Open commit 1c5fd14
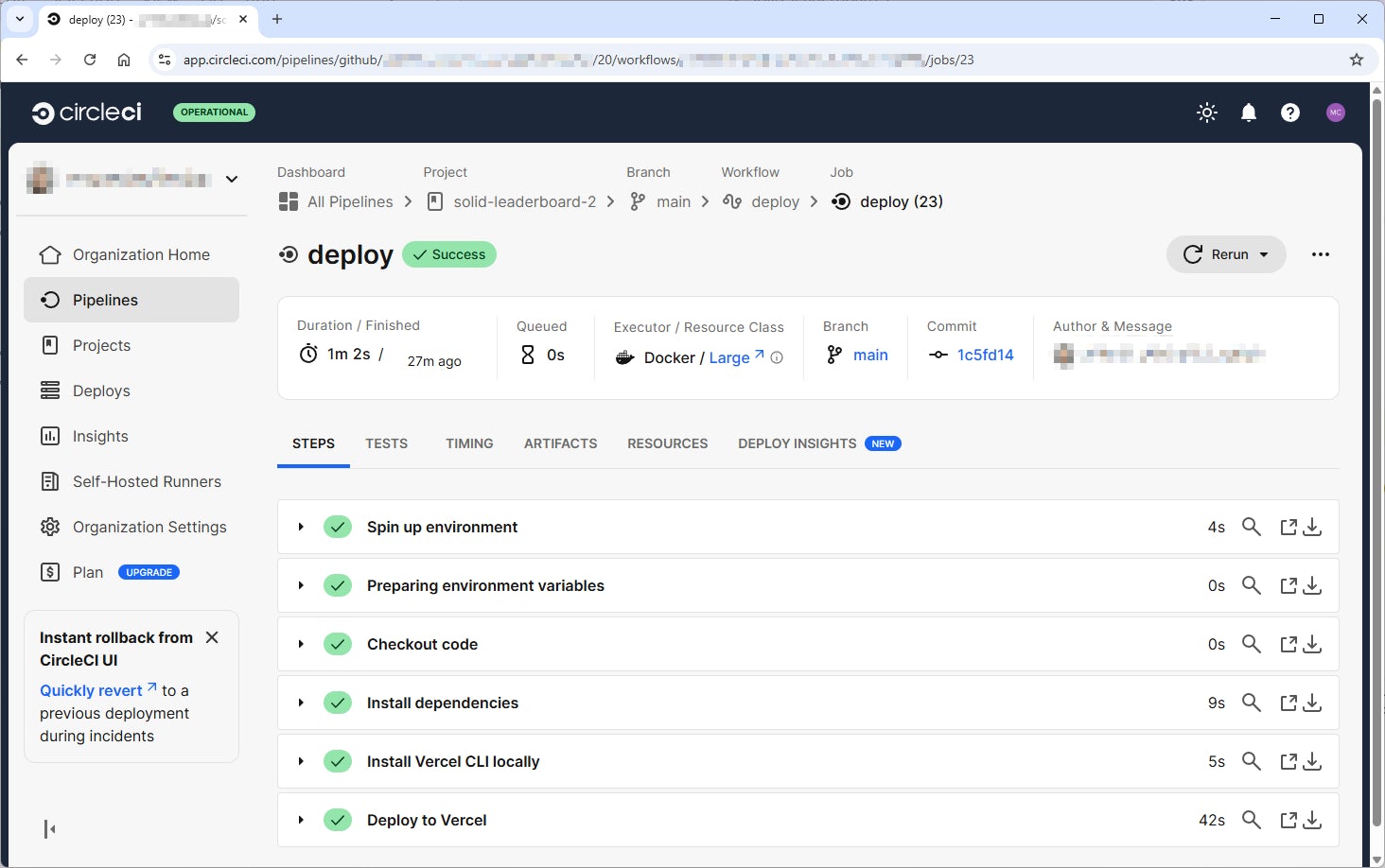The width and height of the screenshot is (1385, 868). point(985,355)
